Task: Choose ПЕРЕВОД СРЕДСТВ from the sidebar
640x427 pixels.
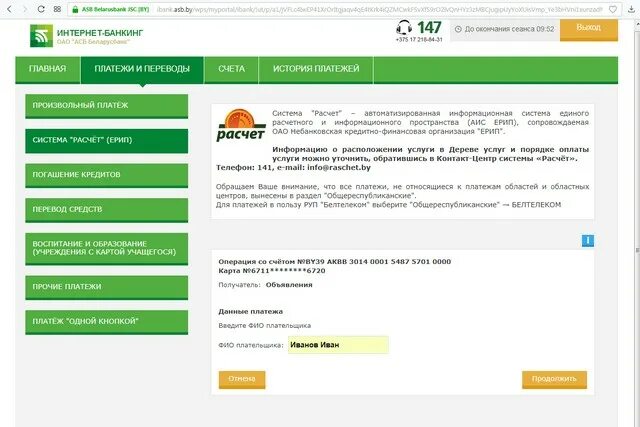Action: 107,210
